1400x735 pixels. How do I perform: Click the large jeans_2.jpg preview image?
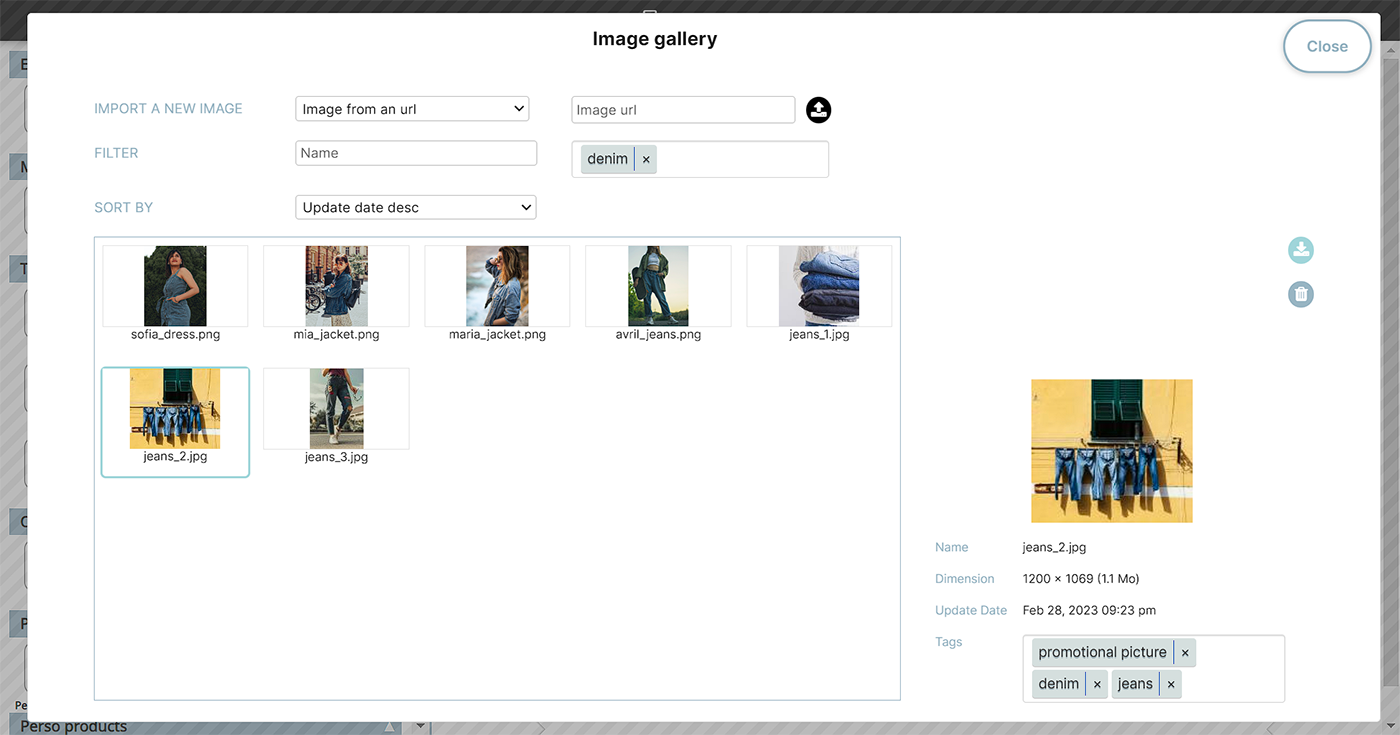pos(1111,451)
